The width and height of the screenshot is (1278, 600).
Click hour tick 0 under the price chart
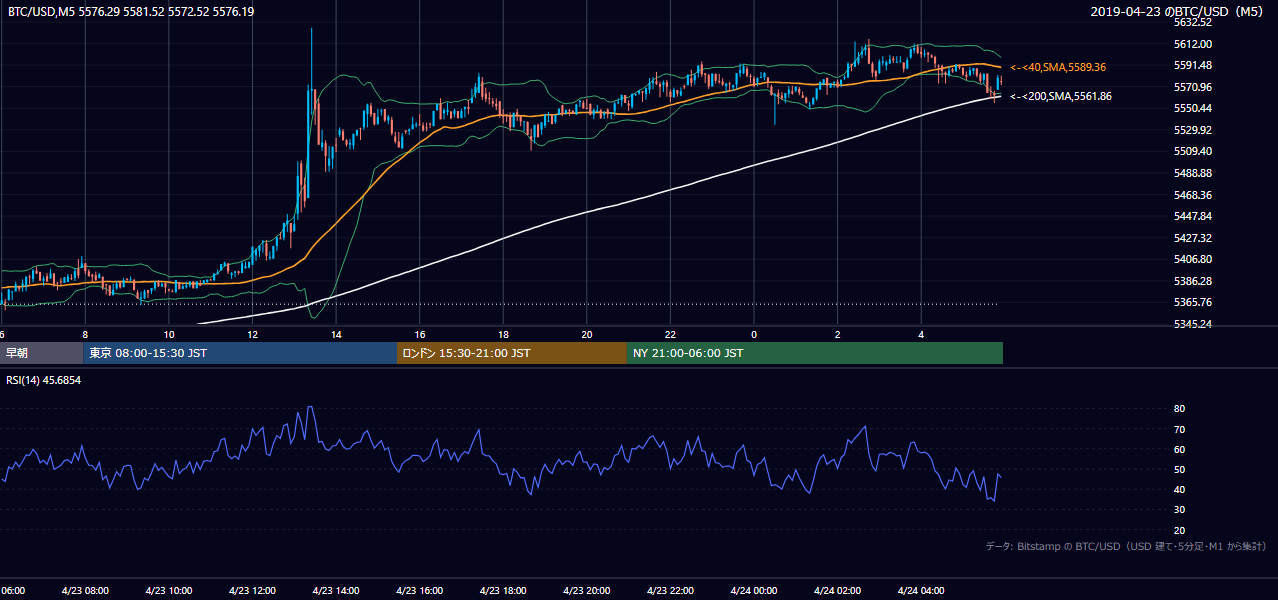(x=754, y=334)
